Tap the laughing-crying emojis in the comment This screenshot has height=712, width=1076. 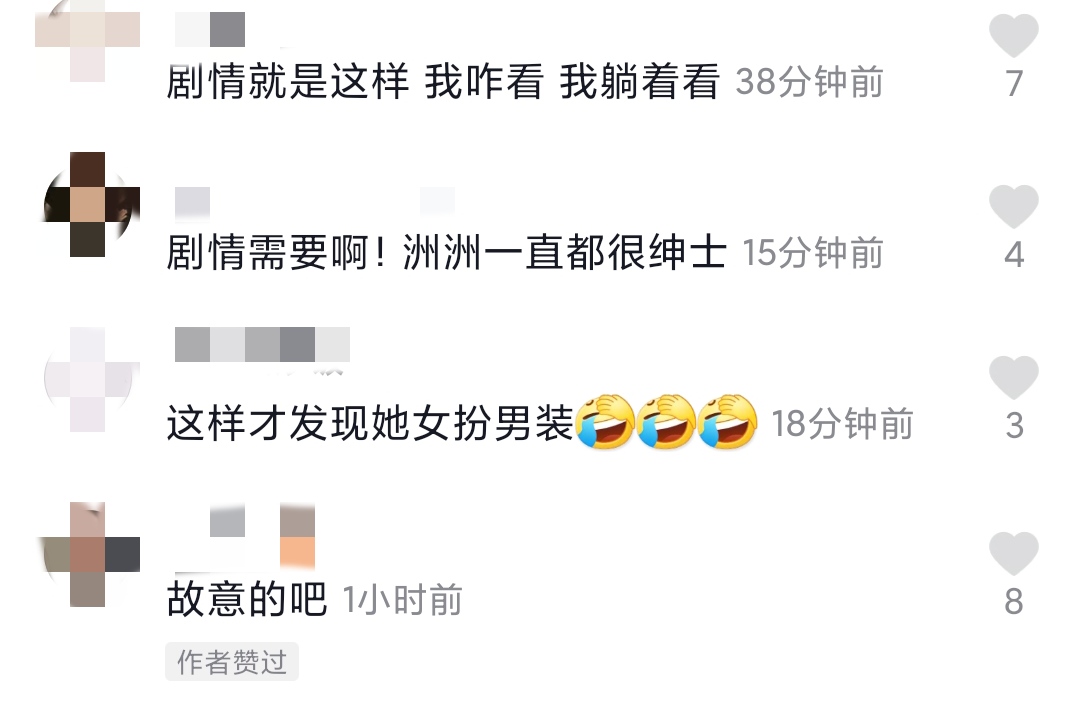[x=666, y=422]
